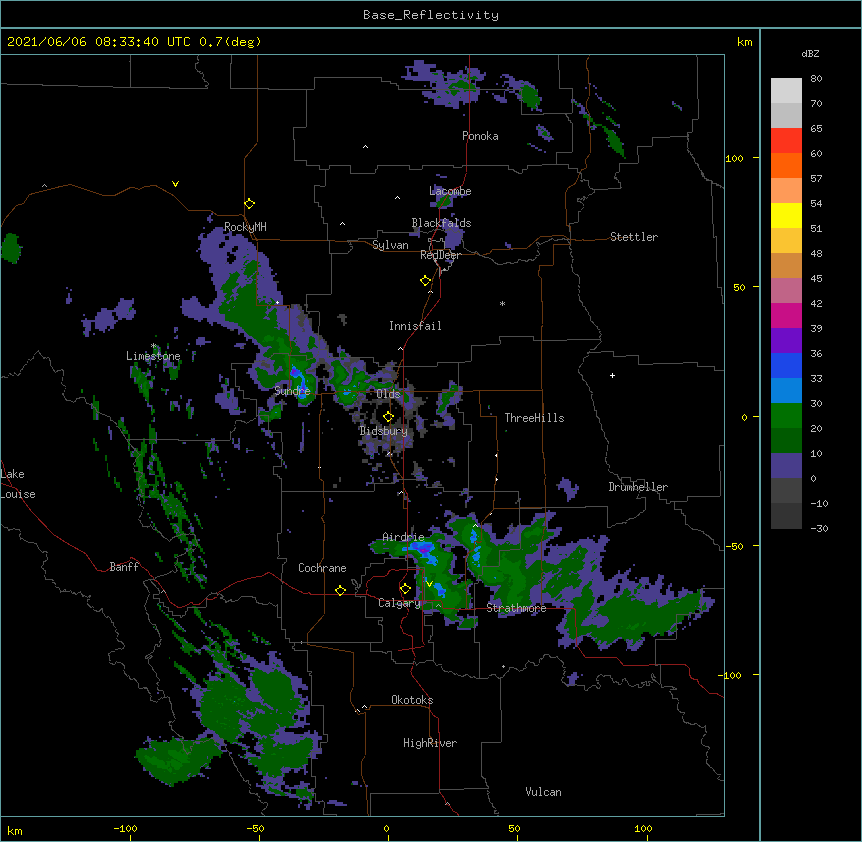Viewport: 862px width, 842px height.
Task: Click the Lake Louise label
Action: point(18,484)
